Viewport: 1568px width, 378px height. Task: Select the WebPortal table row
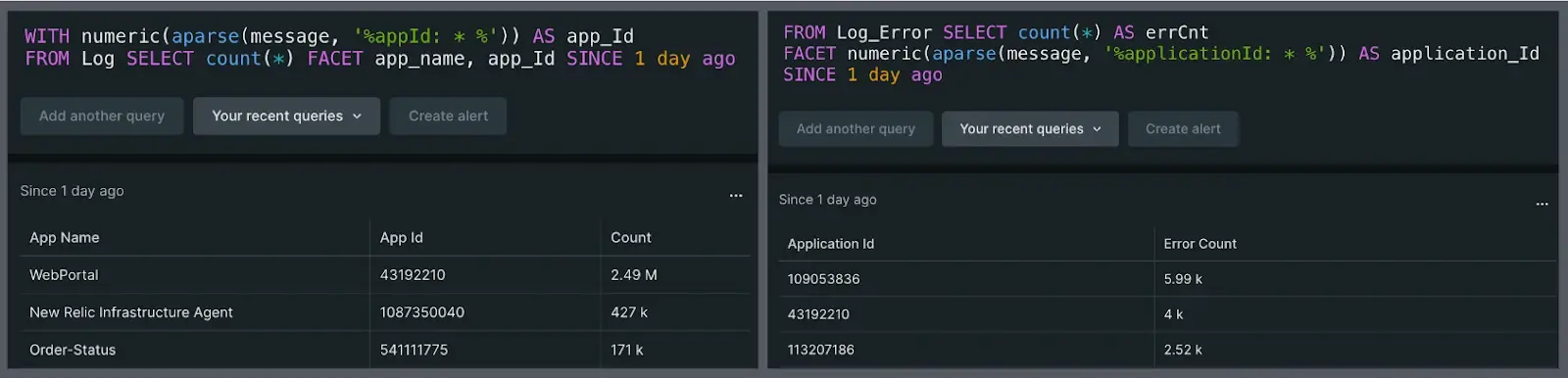tap(385, 275)
